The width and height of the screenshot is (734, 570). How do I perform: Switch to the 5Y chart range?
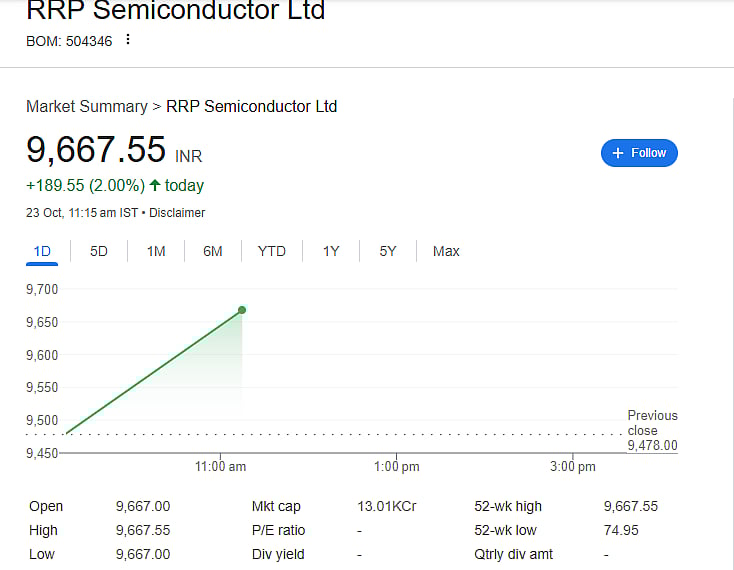pos(388,251)
